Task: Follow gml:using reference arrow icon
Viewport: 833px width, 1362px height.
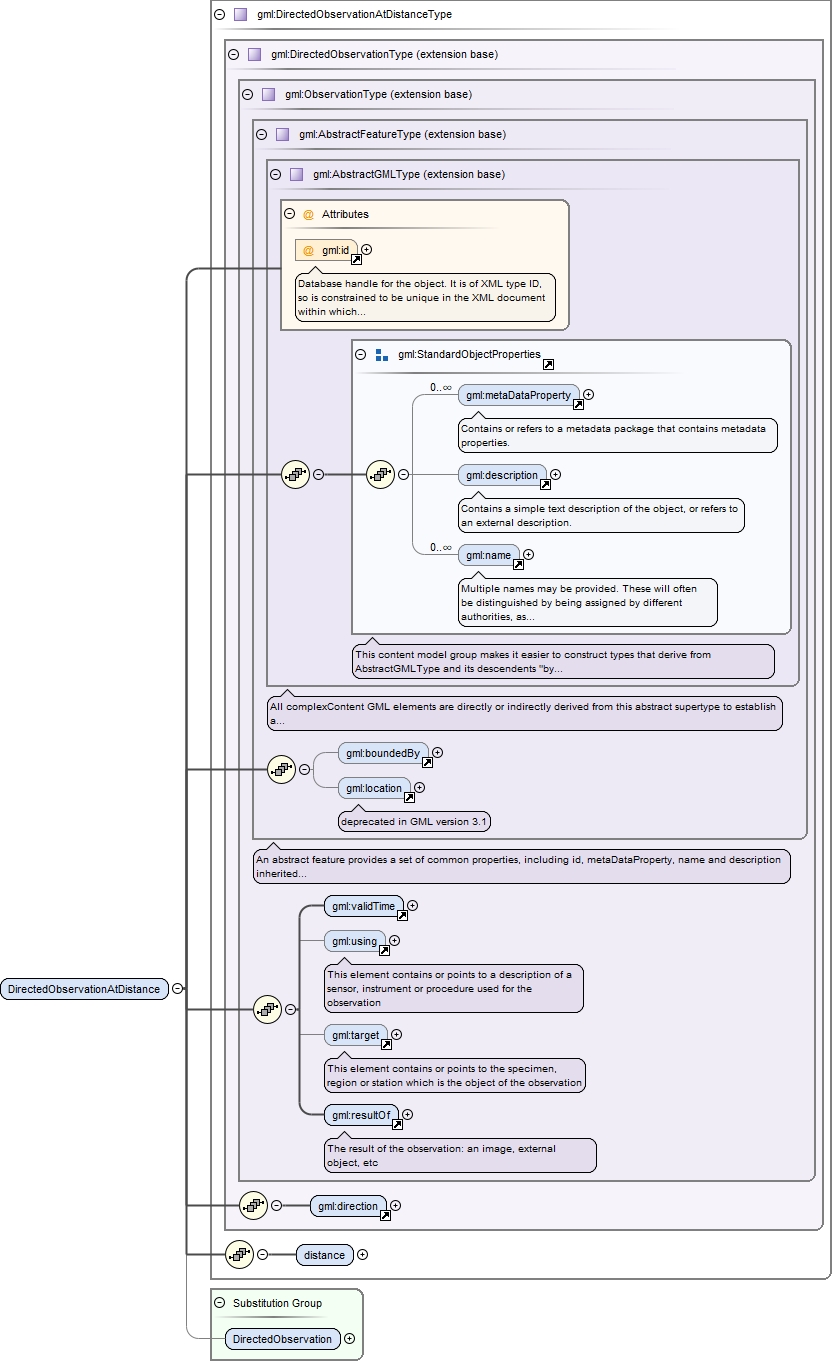Action: pyautogui.click(x=384, y=951)
